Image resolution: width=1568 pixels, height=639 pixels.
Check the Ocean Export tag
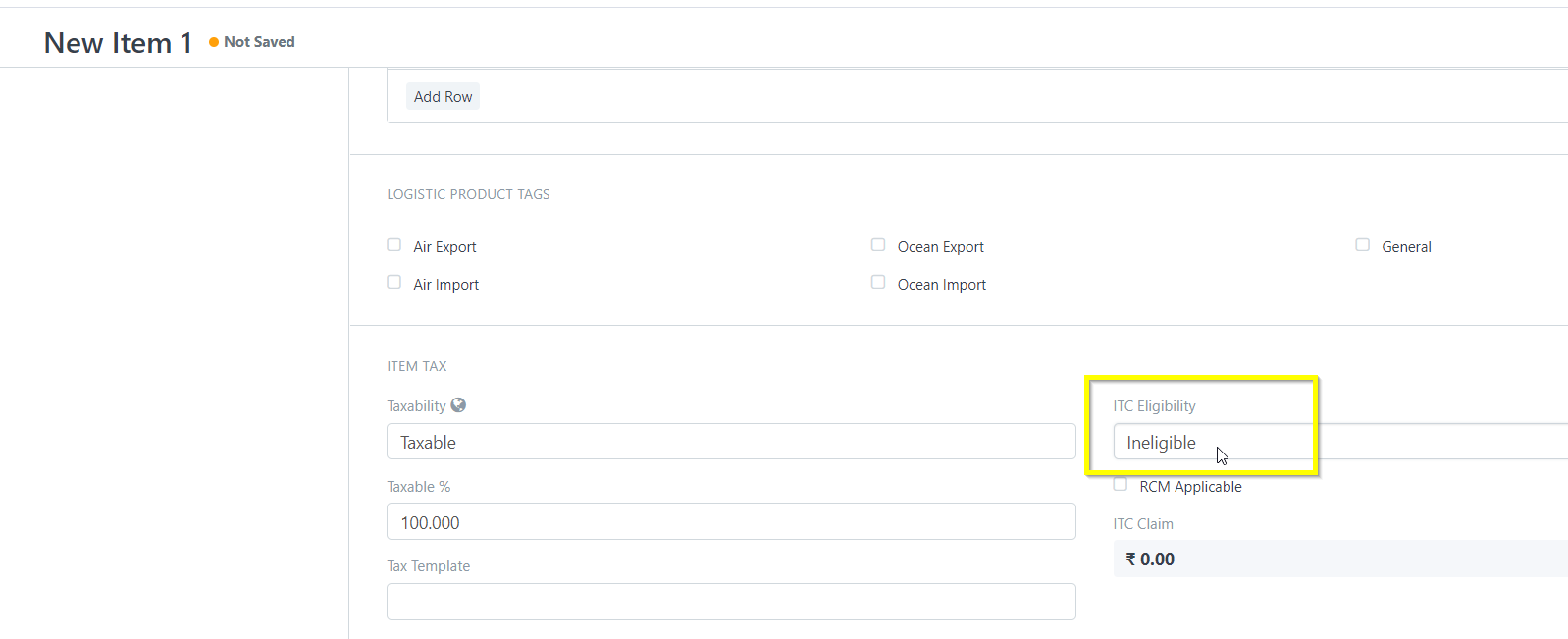point(878,244)
